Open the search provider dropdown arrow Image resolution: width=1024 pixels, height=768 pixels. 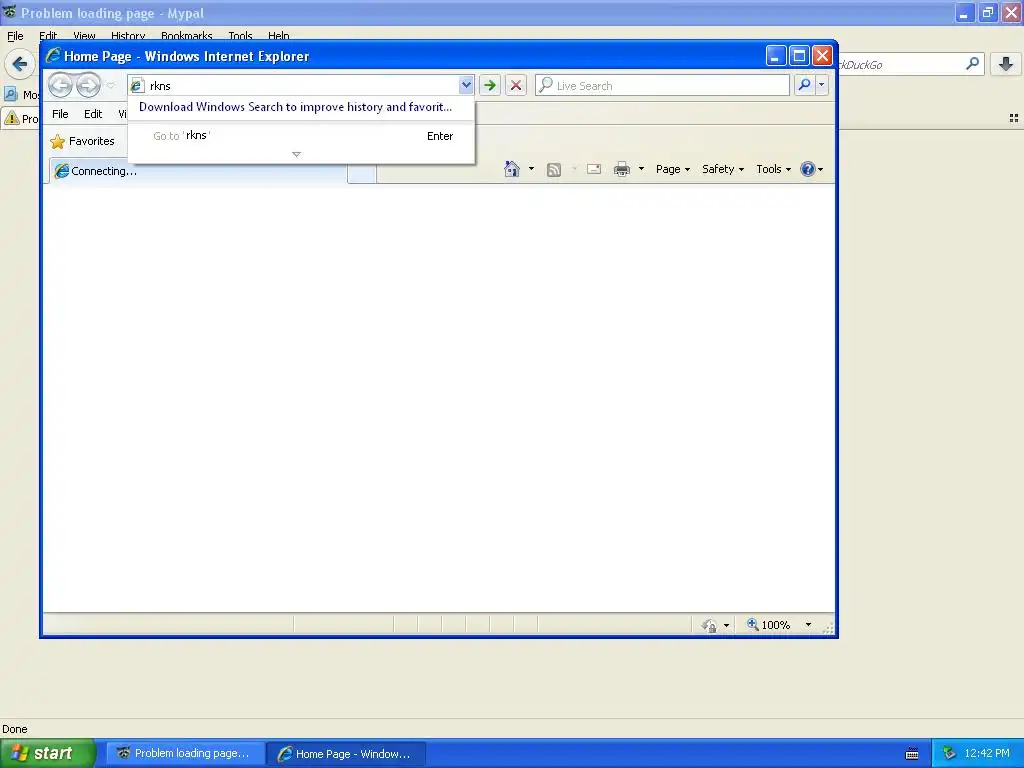(x=822, y=85)
